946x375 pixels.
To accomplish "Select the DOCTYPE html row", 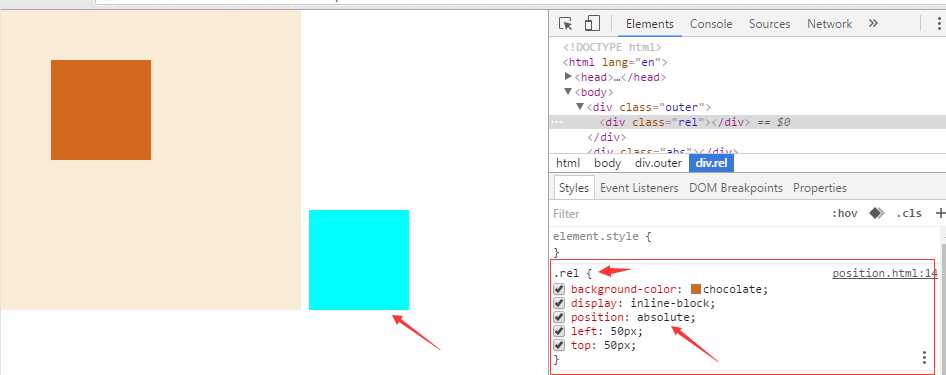I will coord(612,47).
